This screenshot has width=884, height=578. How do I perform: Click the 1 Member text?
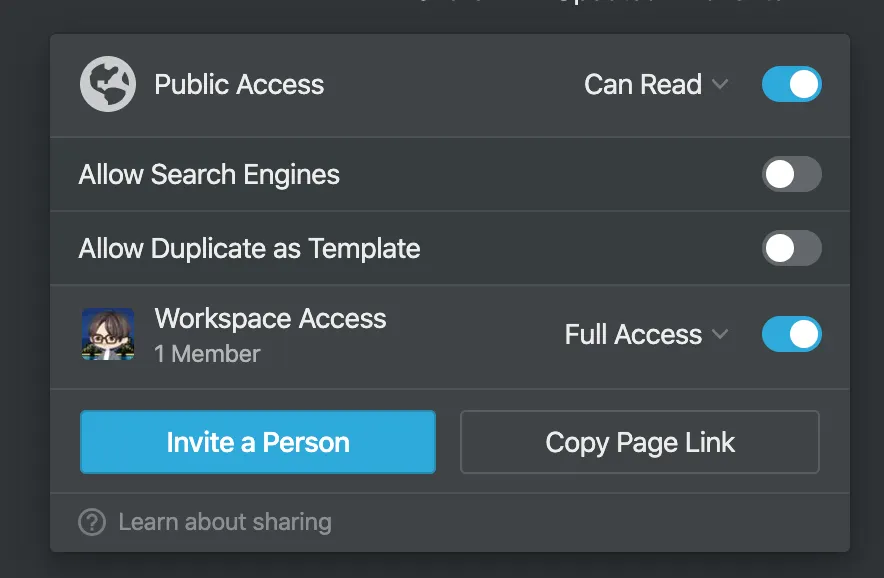click(207, 354)
